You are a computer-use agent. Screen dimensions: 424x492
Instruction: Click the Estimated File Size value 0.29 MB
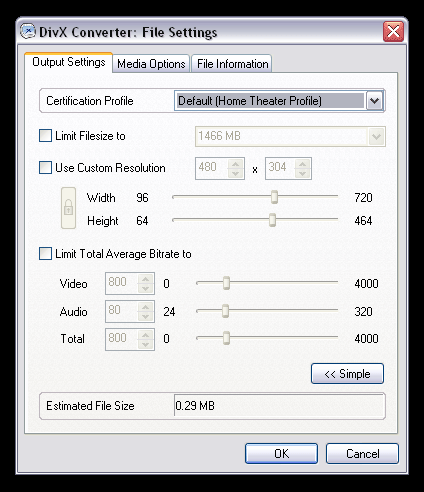pyautogui.click(x=195, y=405)
